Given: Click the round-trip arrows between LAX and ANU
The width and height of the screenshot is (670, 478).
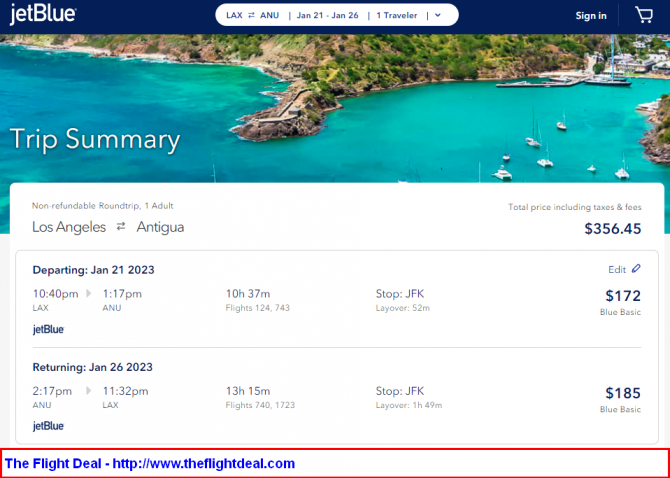Looking at the screenshot, I should coord(251,15).
